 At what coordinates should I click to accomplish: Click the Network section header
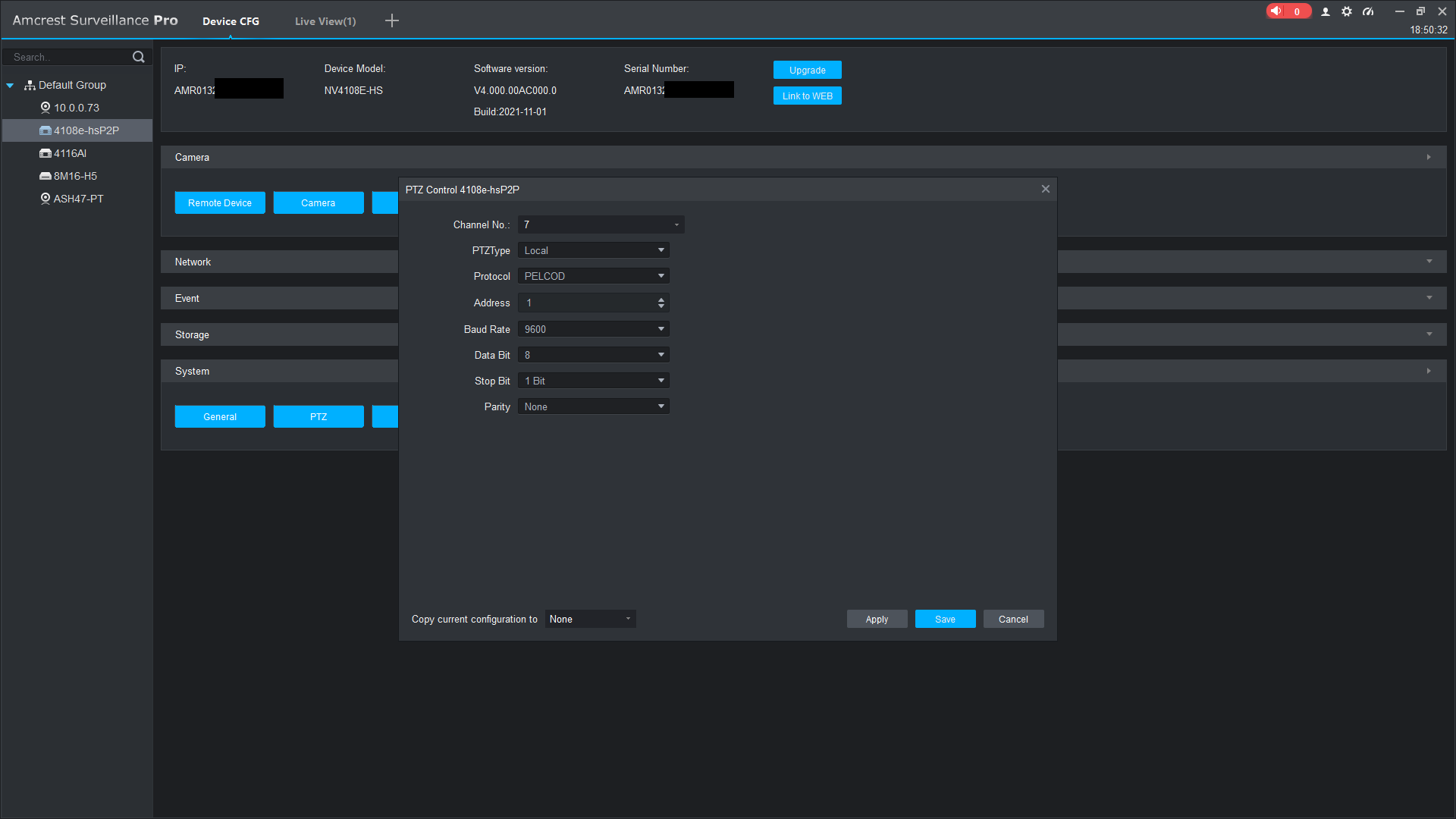pyautogui.click(x=193, y=262)
